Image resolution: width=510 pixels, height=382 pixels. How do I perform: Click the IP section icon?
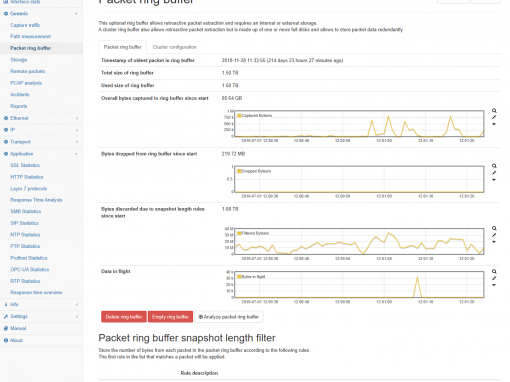(x=6, y=130)
